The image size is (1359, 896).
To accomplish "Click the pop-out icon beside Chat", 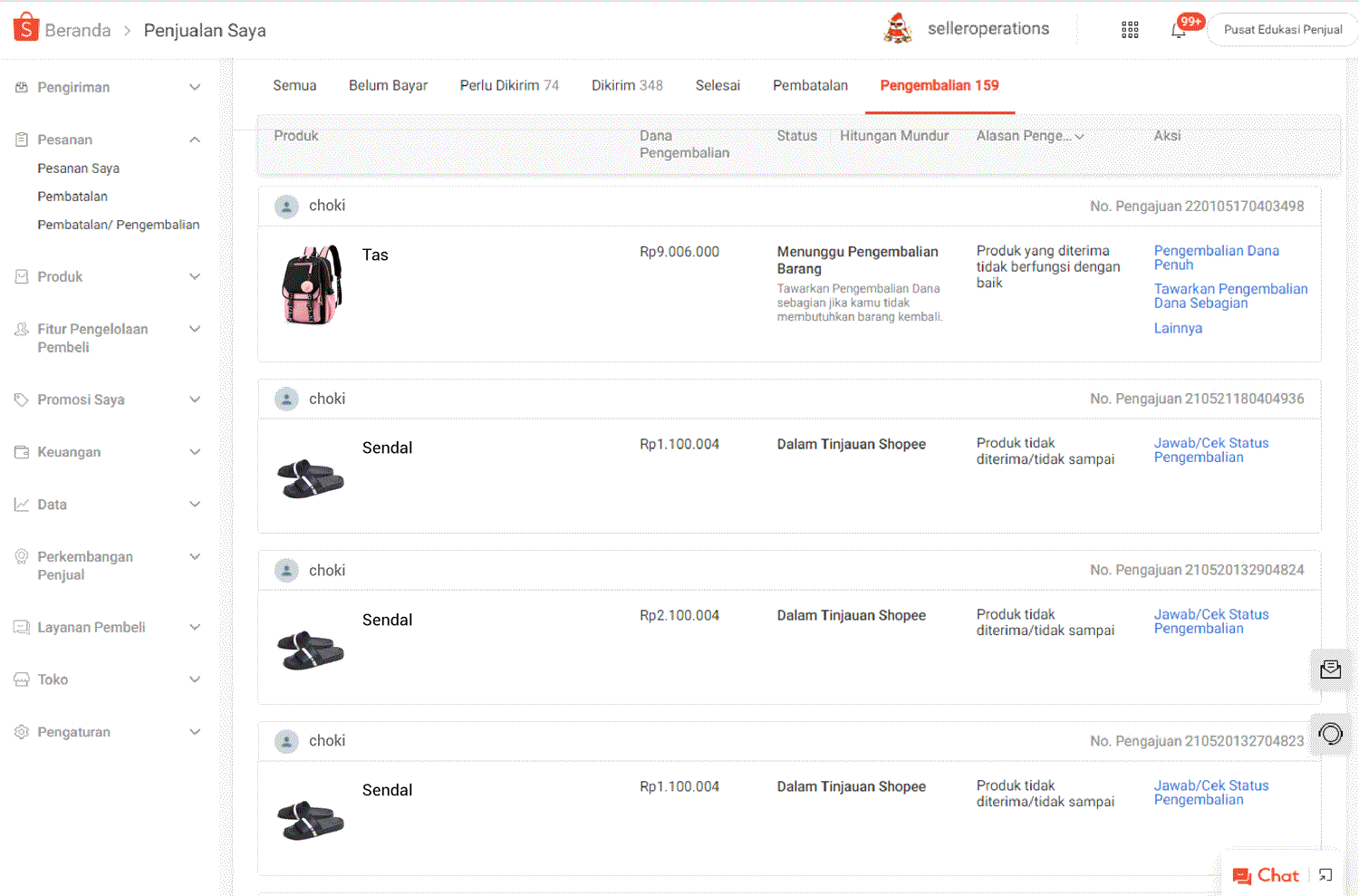I will point(1326,874).
